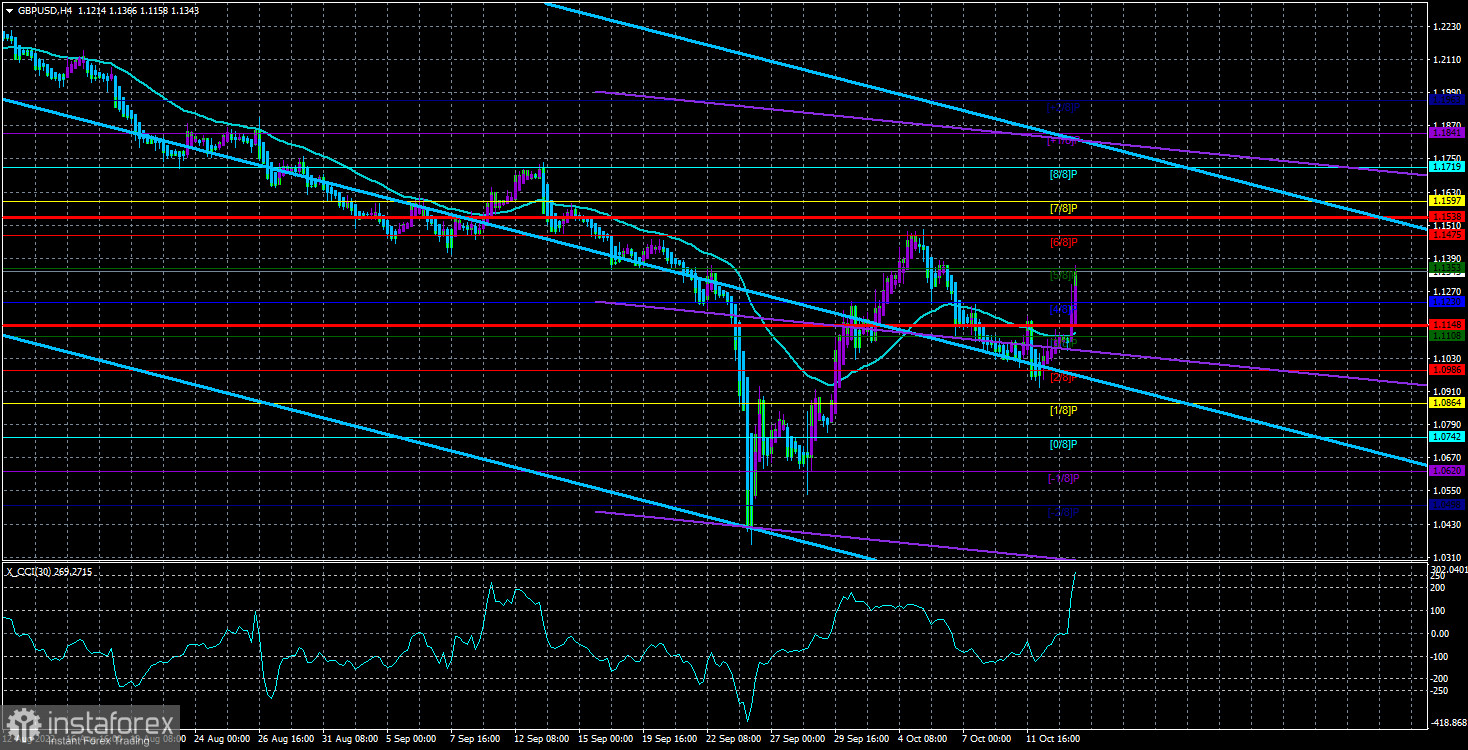Select the 1.1719 cyan price tag
Image resolution: width=1468 pixels, height=750 pixels.
(x=1447, y=167)
